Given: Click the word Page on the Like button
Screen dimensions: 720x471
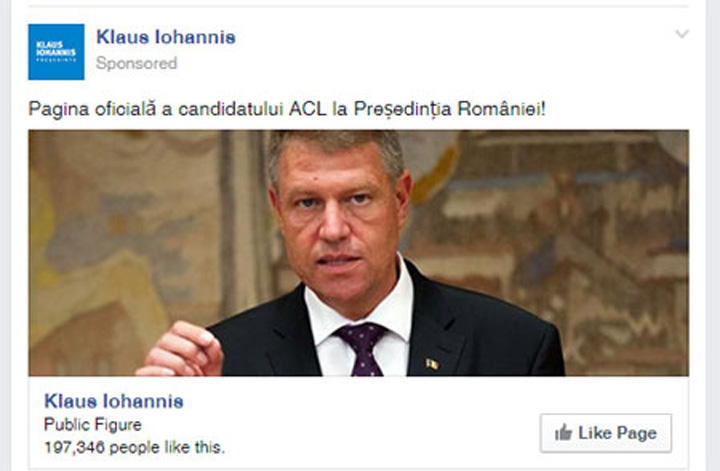Looking at the screenshot, I should click(636, 433).
